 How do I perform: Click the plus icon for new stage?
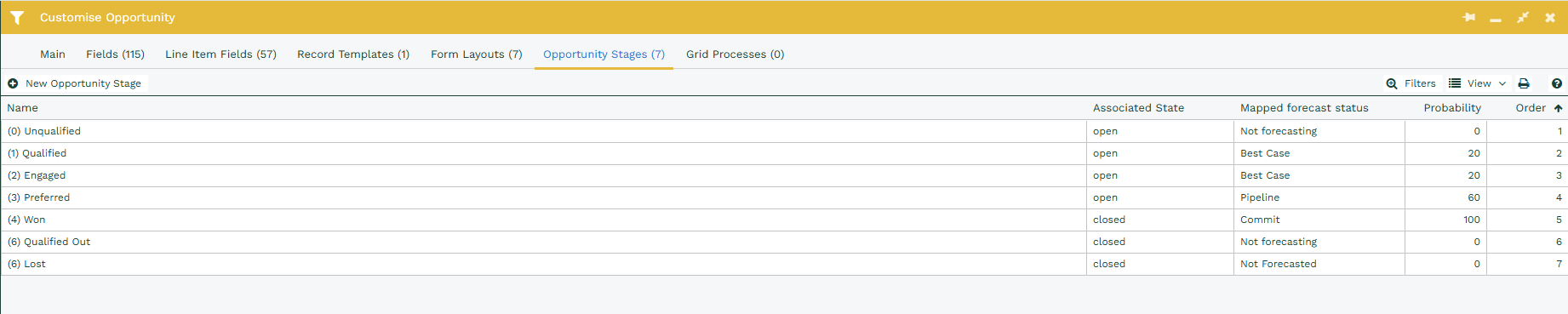pyautogui.click(x=13, y=83)
